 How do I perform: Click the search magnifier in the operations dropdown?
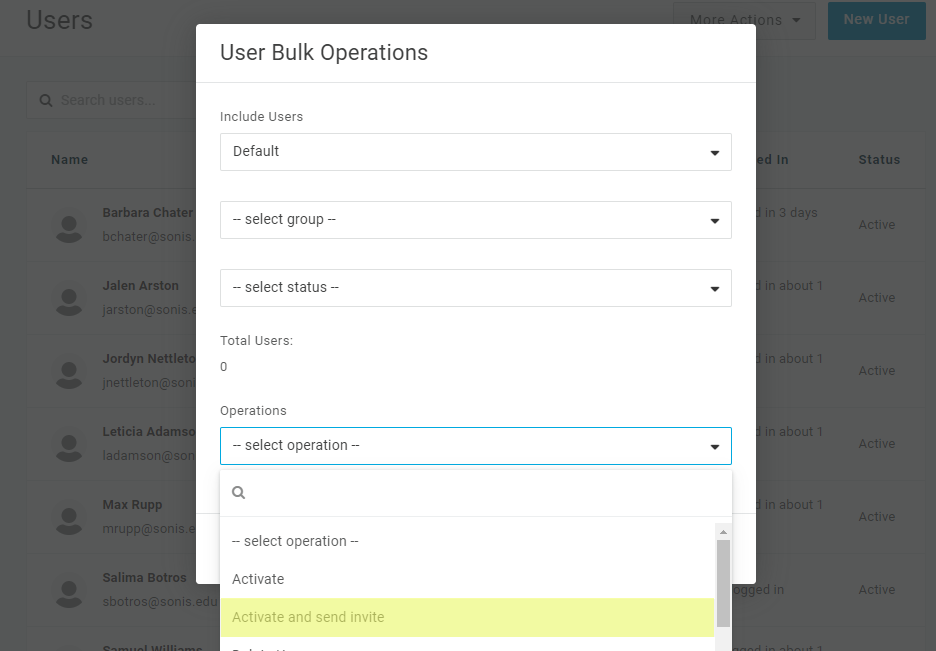point(239,492)
